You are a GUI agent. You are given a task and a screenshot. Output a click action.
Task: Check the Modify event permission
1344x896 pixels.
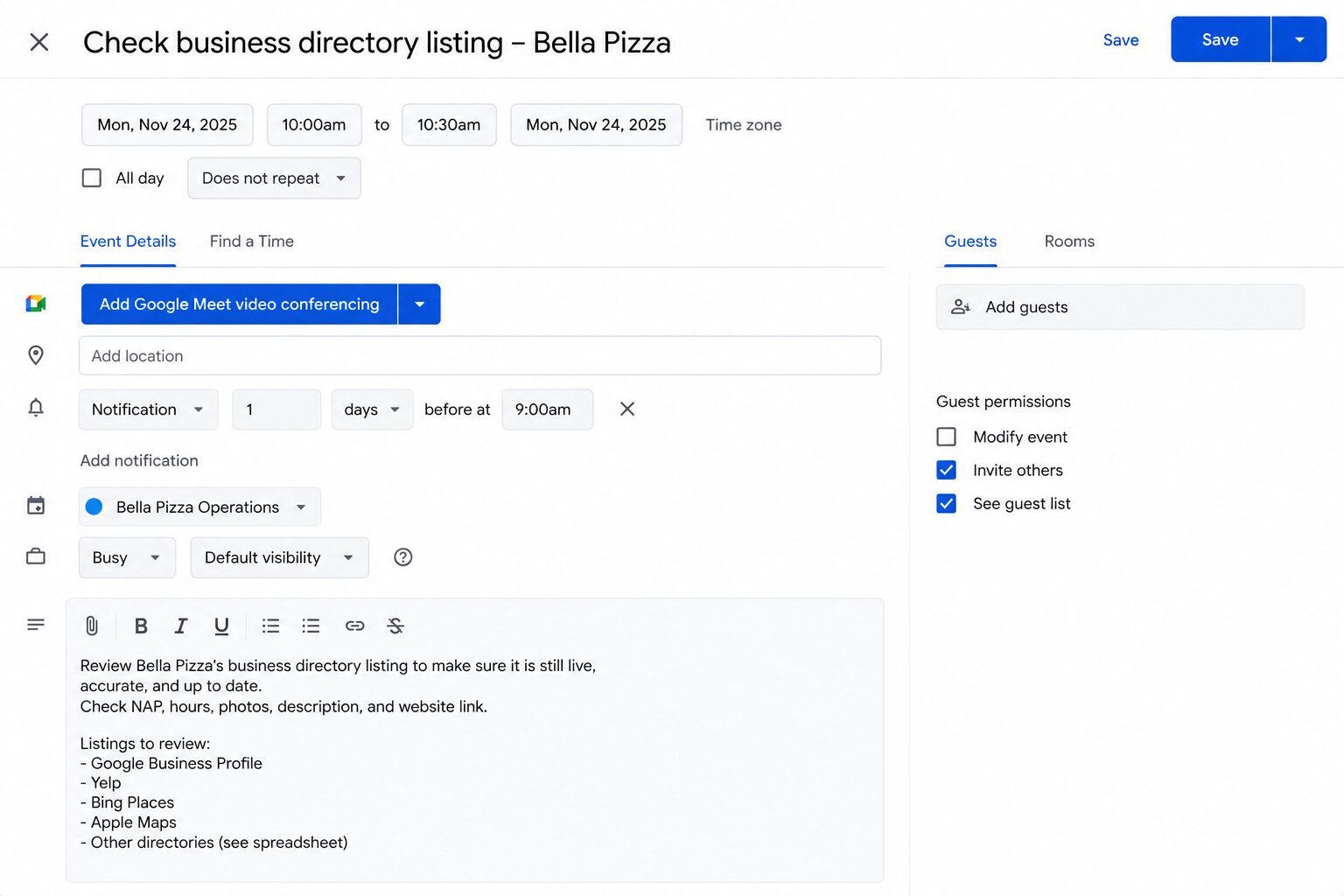[947, 437]
